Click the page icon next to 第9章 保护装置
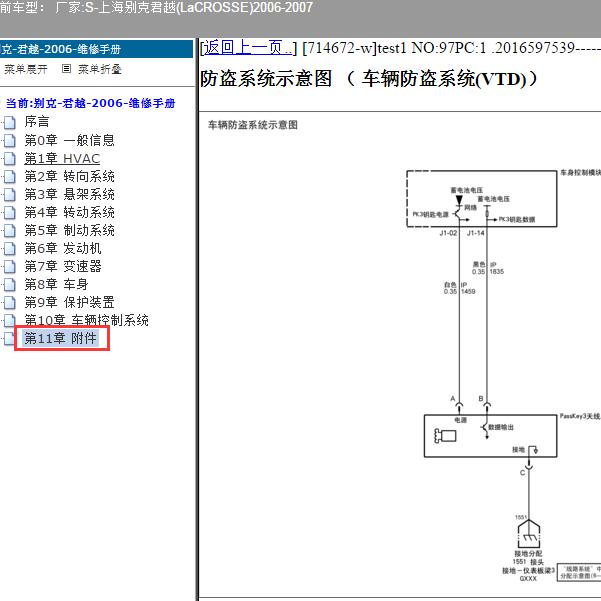 (x=9, y=303)
